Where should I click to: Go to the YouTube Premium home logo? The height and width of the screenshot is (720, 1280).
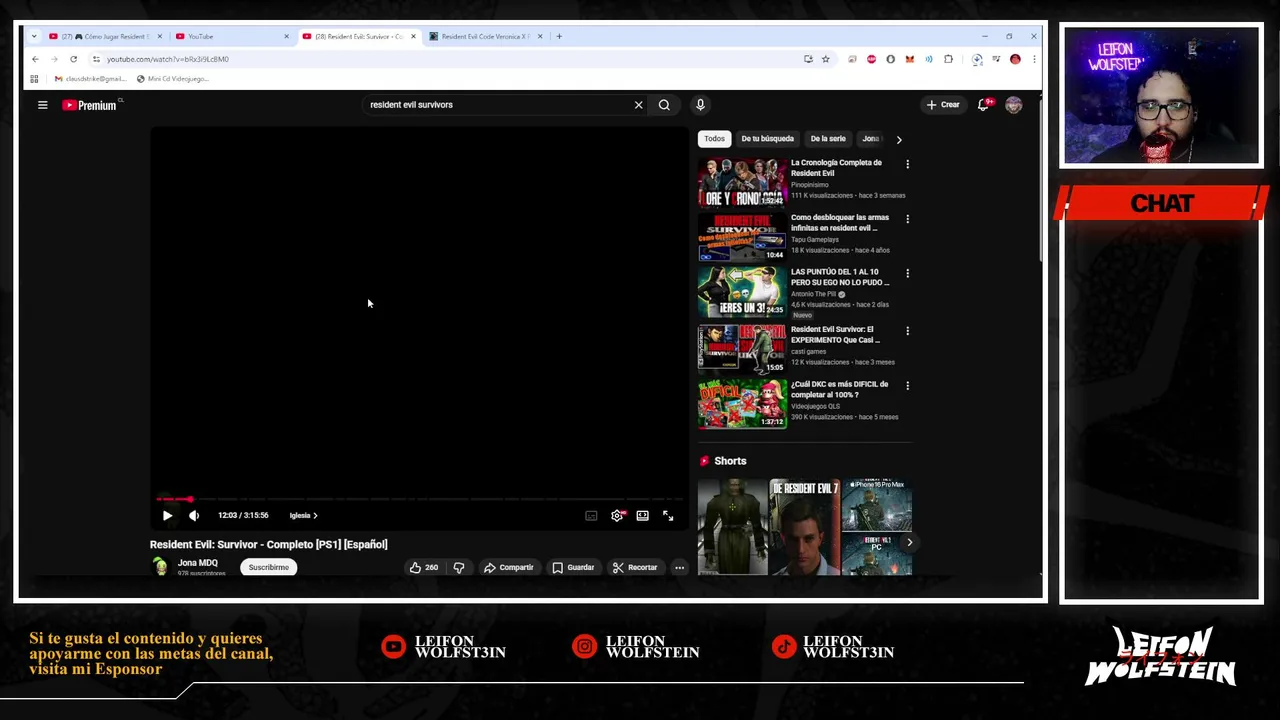(x=90, y=105)
